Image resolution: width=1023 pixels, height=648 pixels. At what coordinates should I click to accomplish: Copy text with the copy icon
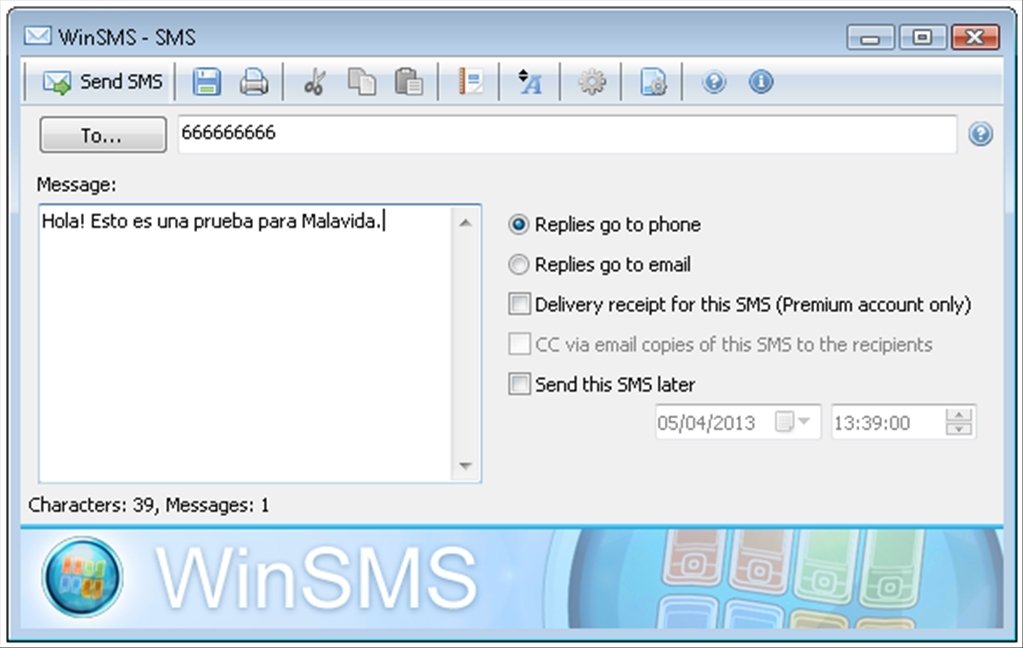coord(361,82)
